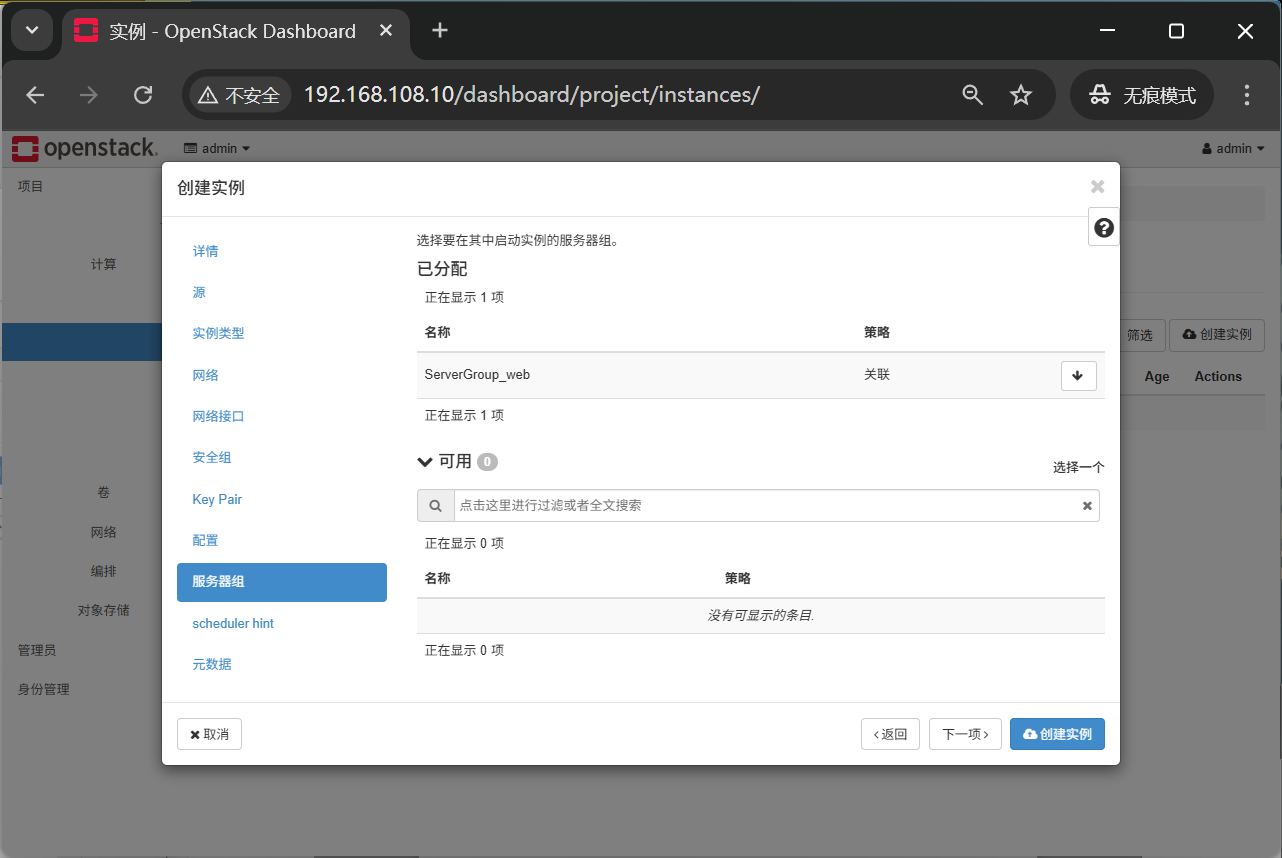Expand 计算 in the sidebar
The height and width of the screenshot is (858, 1282).
pos(104,264)
